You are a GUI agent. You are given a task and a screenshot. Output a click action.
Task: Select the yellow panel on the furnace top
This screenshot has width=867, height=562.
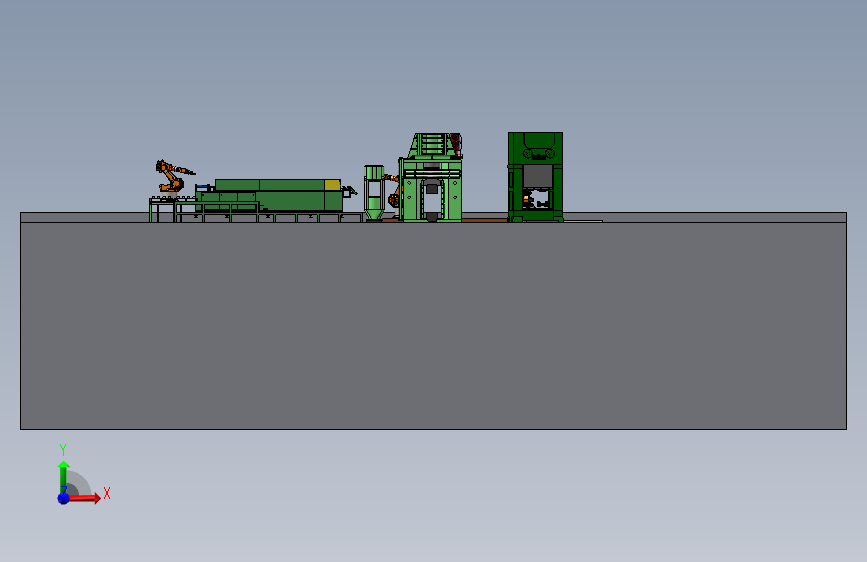332,185
